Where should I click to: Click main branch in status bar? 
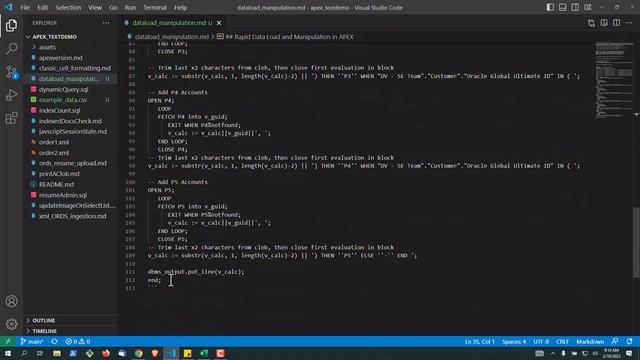(31, 342)
